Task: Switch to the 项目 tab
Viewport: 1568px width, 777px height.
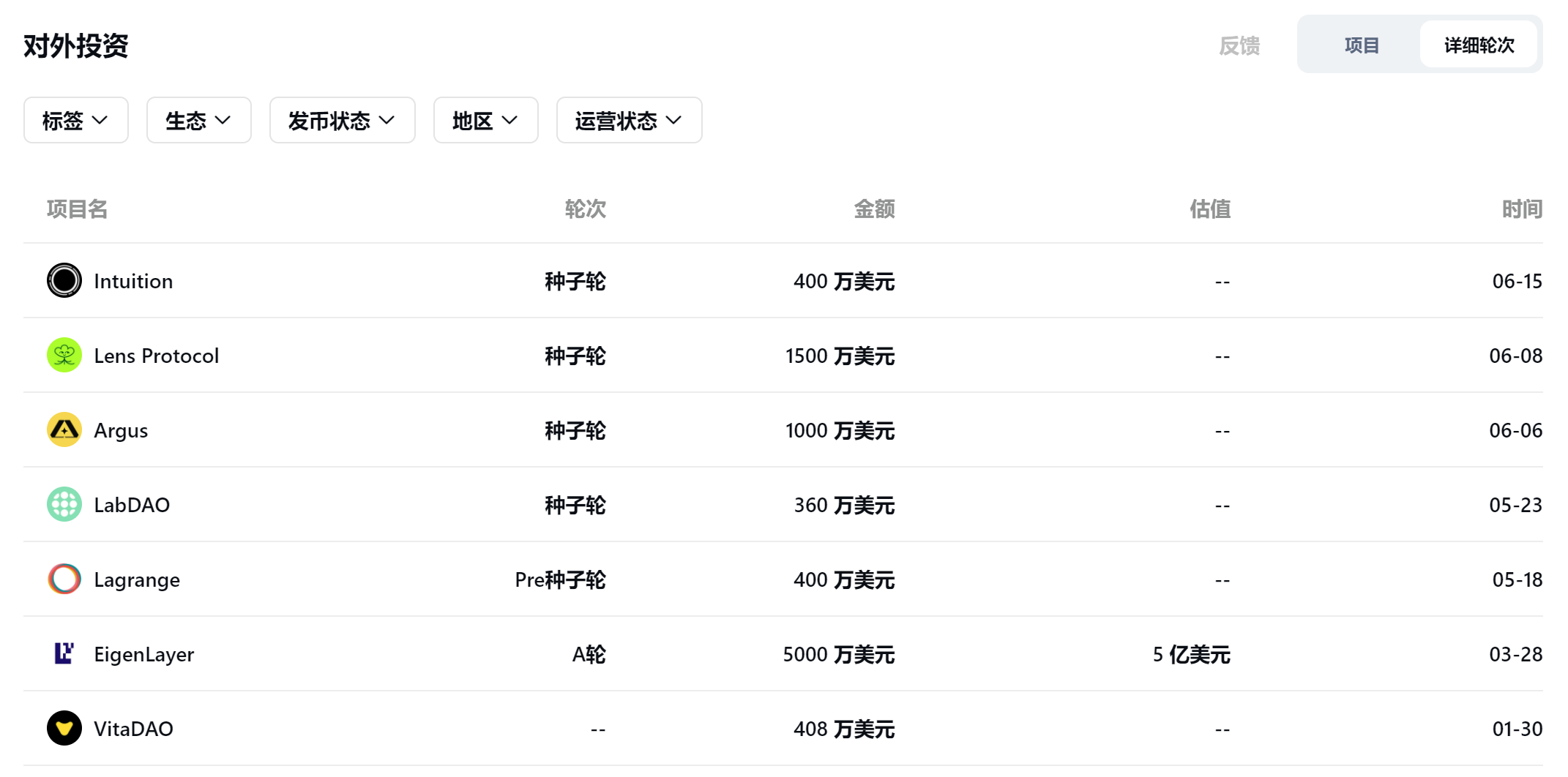Action: [1362, 45]
